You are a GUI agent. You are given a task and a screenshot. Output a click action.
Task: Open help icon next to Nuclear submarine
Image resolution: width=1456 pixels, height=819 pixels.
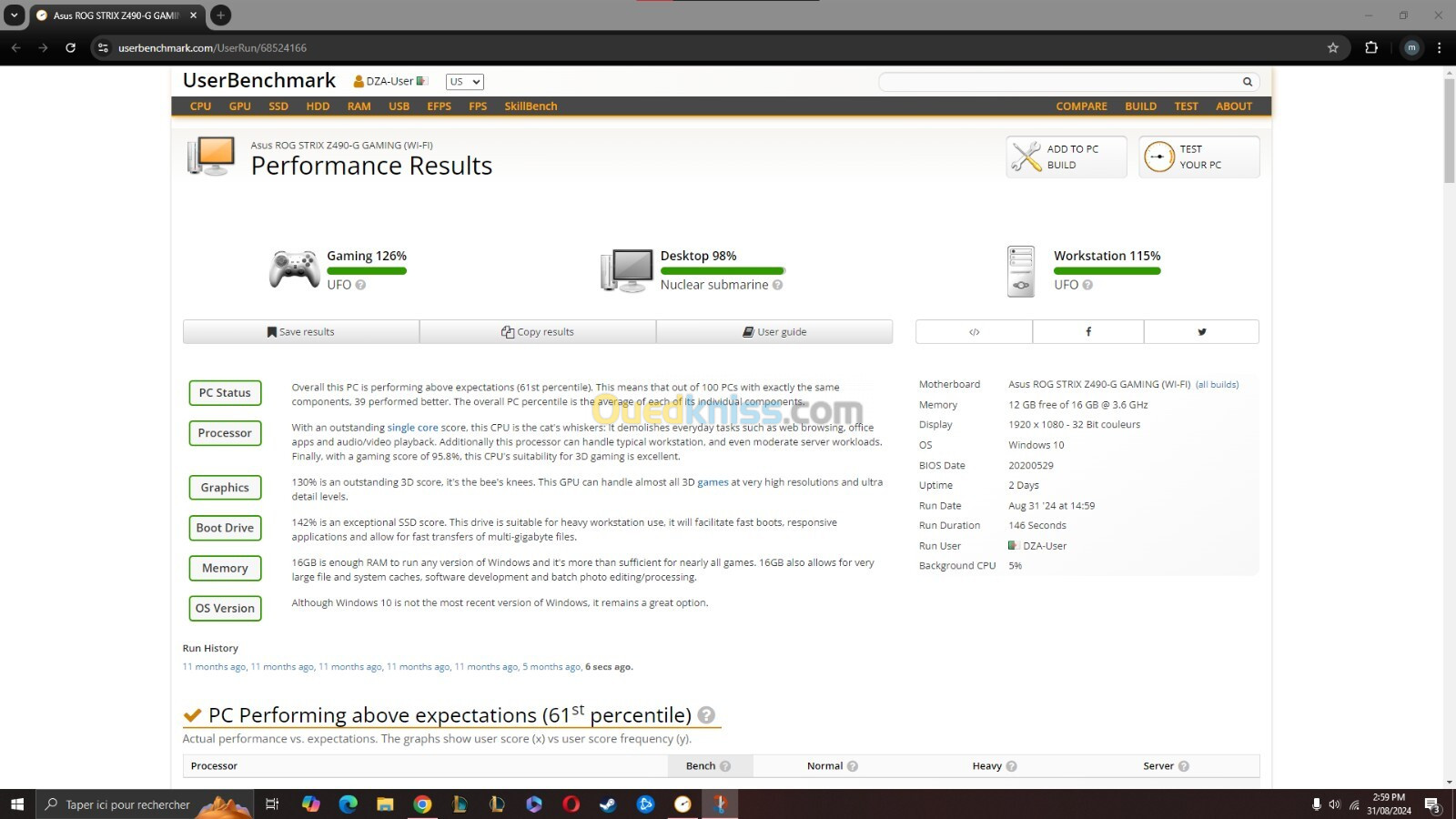click(777, 285)
